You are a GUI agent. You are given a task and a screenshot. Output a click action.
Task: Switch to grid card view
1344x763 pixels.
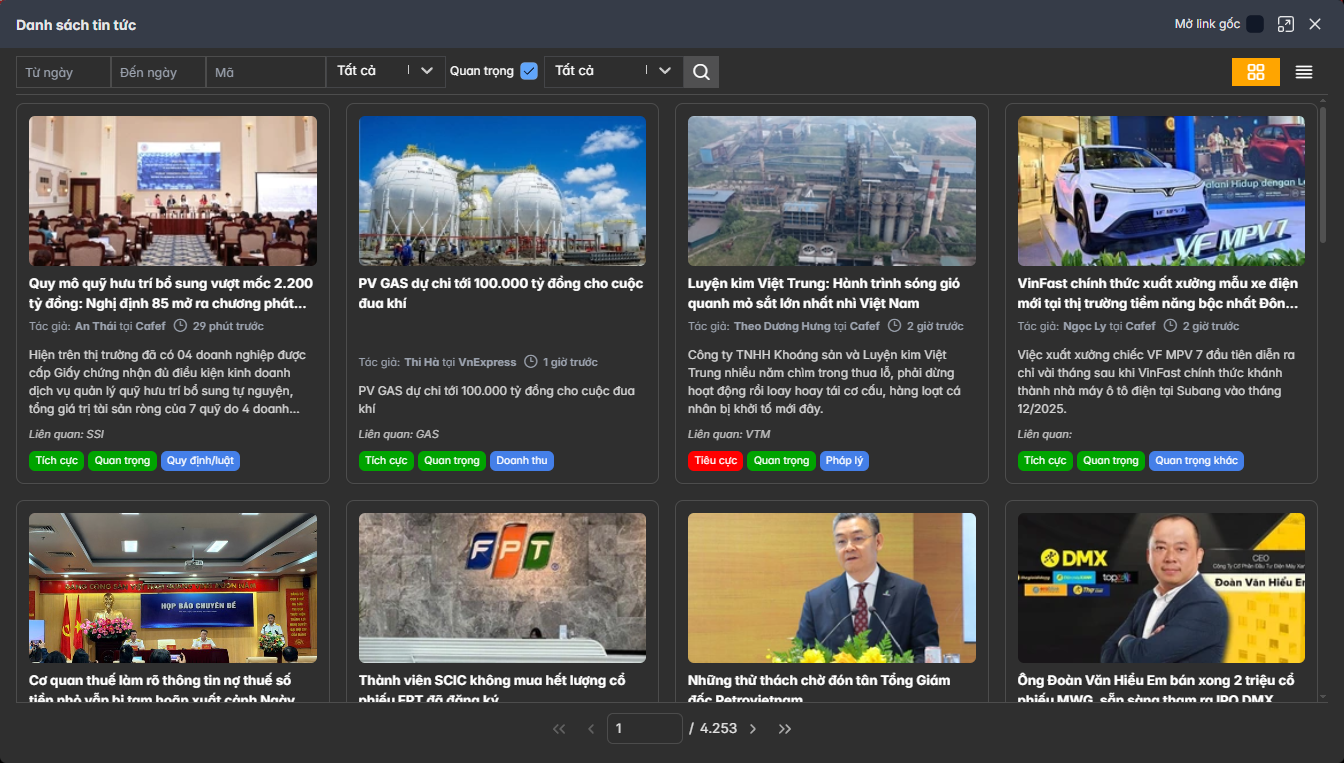[1256, 72]
